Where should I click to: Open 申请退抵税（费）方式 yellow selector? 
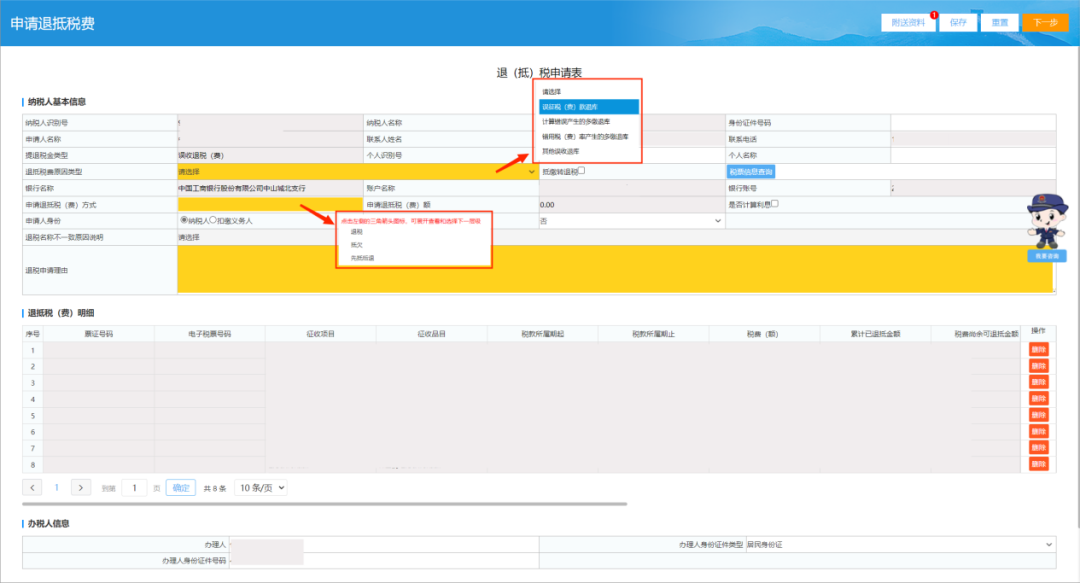coord(270,205)
